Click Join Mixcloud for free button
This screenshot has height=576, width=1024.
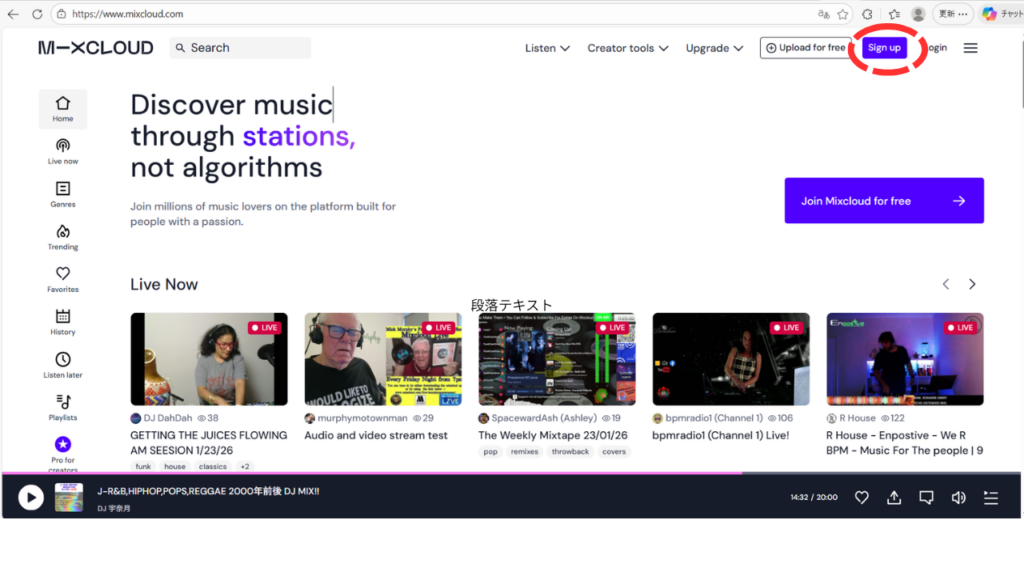tap(884, 201)
